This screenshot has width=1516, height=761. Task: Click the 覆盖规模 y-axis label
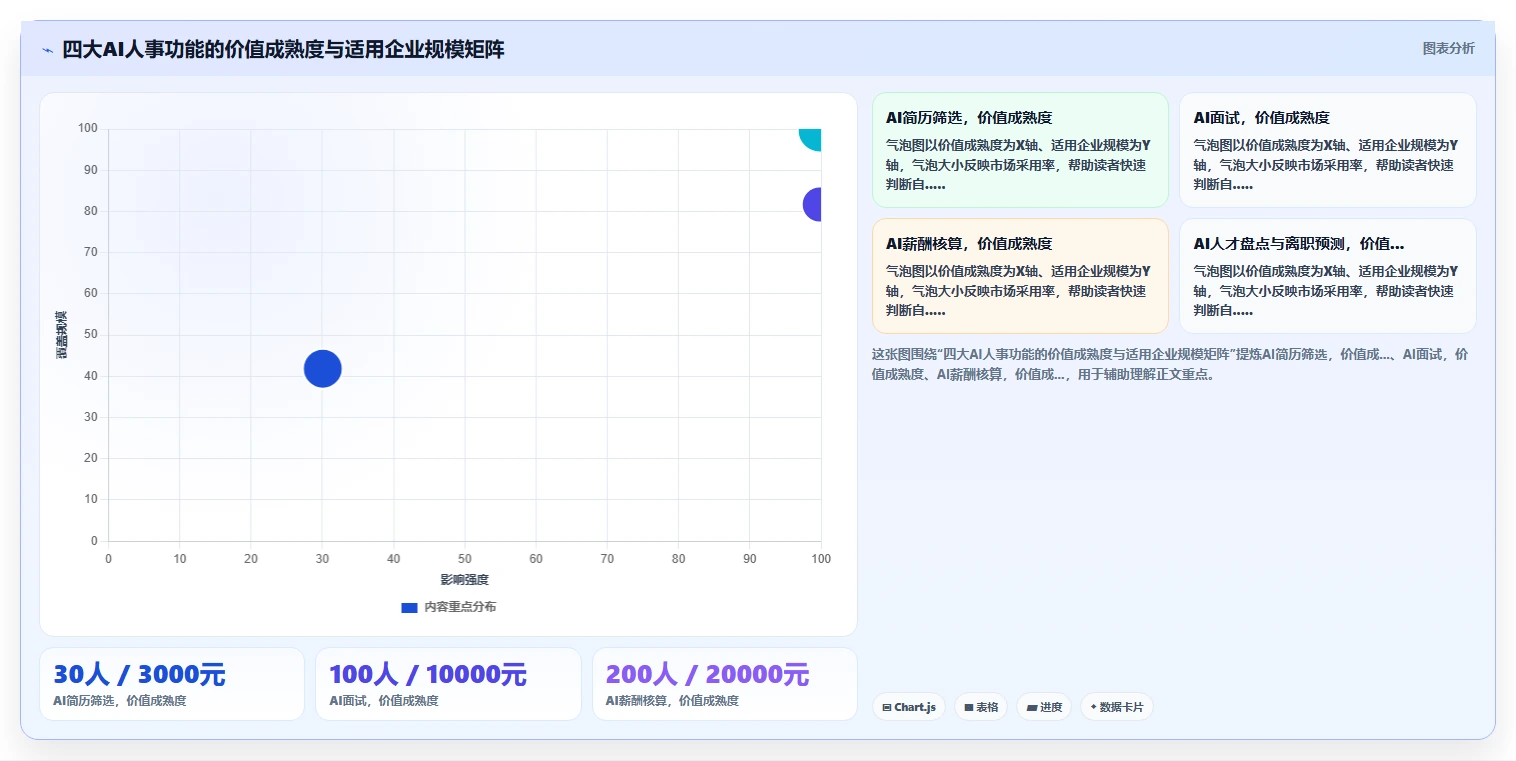coord(62,335)
